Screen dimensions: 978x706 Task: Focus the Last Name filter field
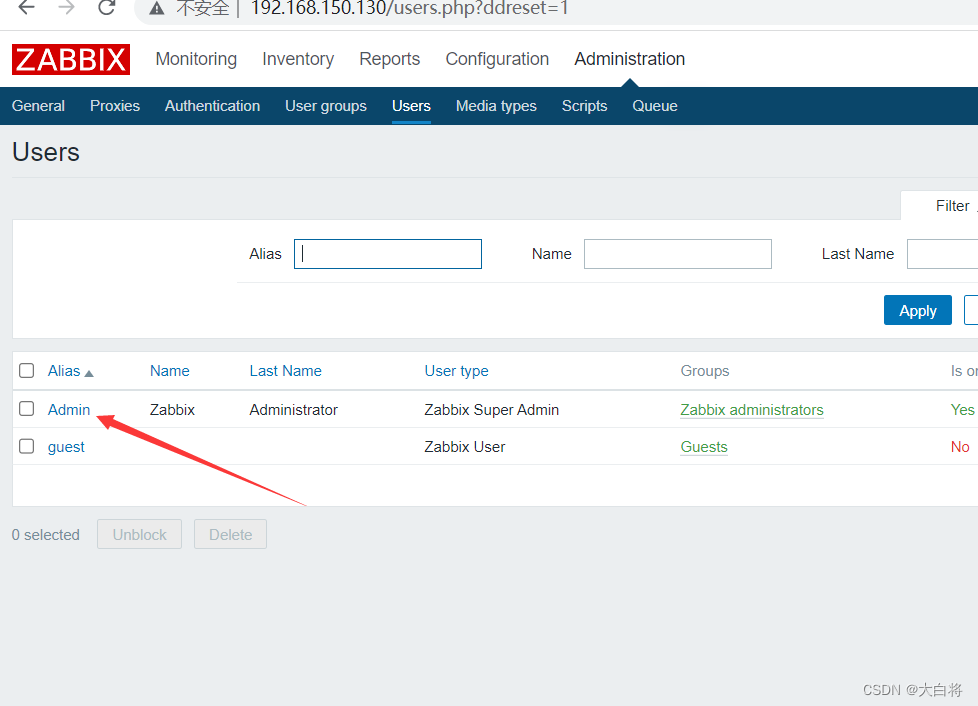(x=942, y=254)
